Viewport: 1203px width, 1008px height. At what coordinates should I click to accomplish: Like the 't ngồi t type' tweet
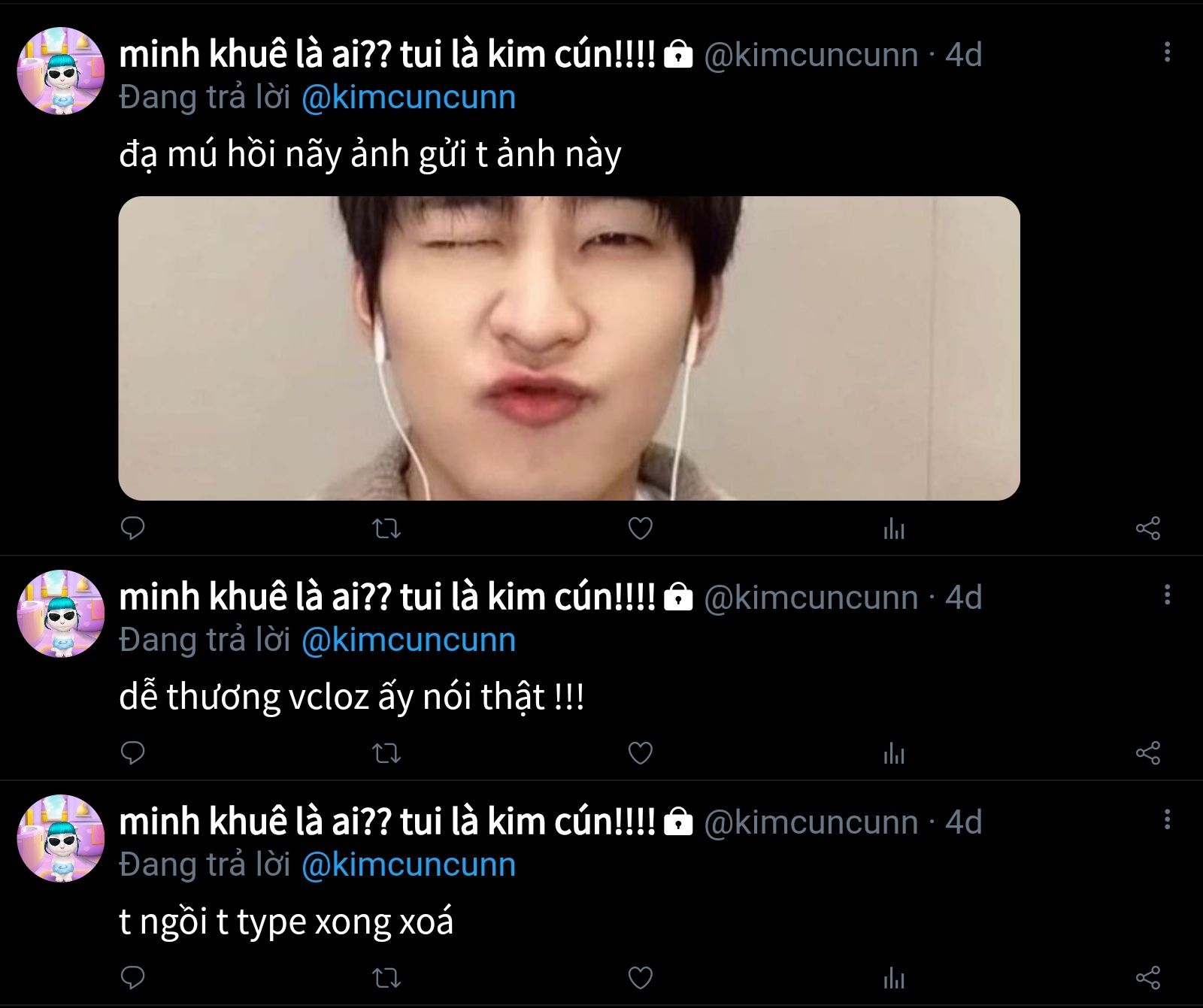(x=640, y=978)
